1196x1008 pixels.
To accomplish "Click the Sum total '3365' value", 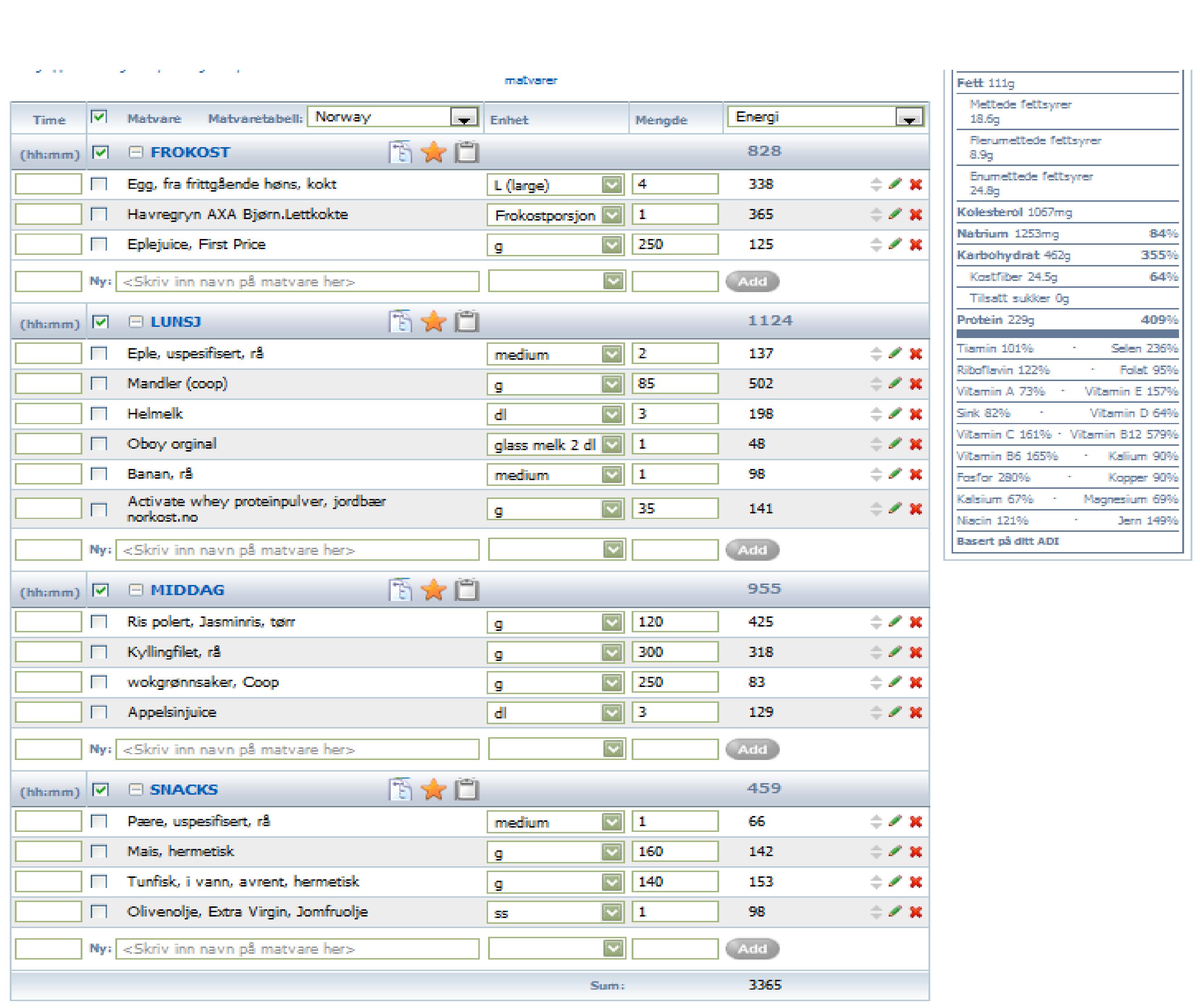I will pyautogui.click(x=765, y=985).
